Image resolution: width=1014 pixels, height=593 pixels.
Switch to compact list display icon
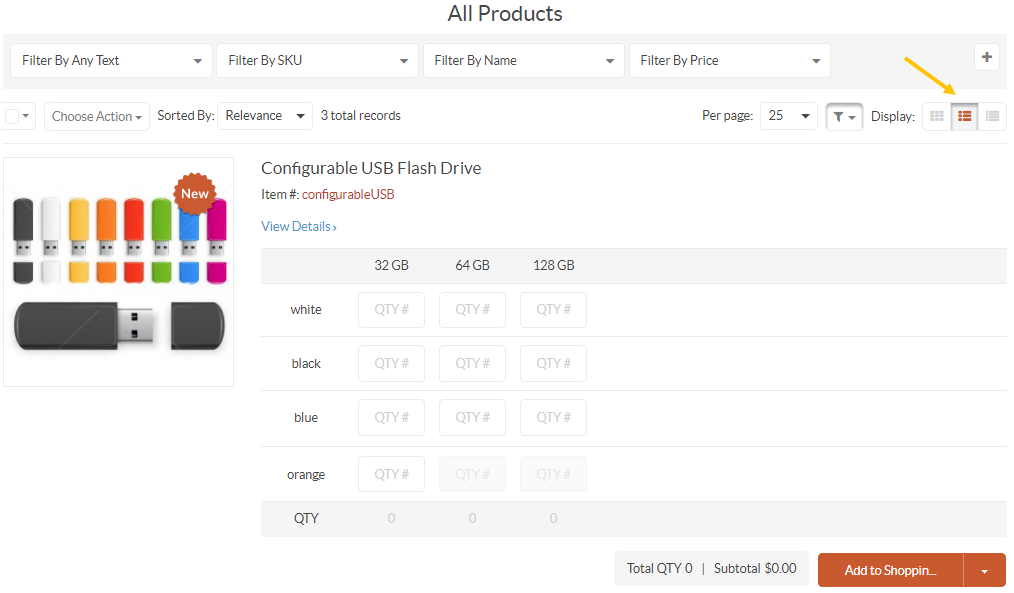point(992,116)
